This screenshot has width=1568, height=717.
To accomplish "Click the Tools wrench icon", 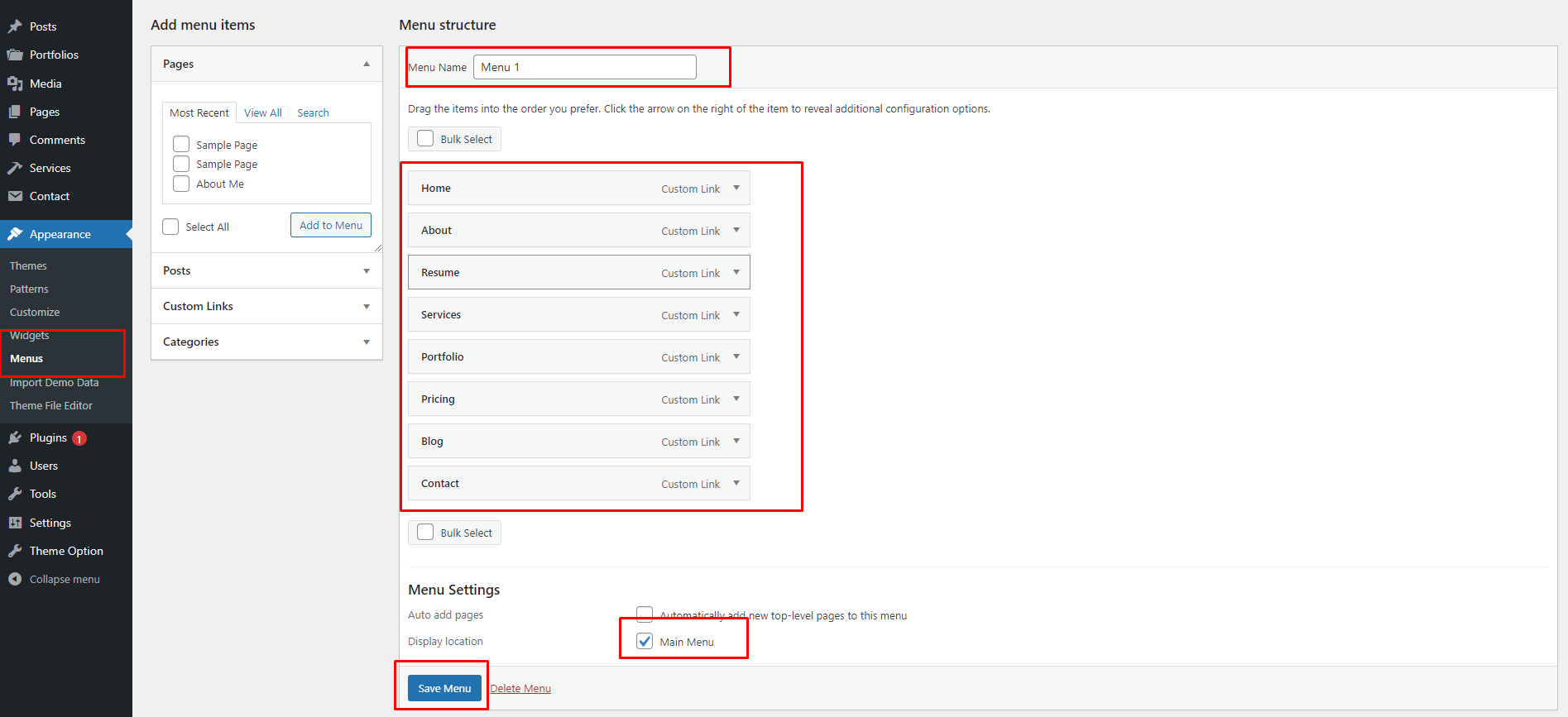I will click(15, 494).
